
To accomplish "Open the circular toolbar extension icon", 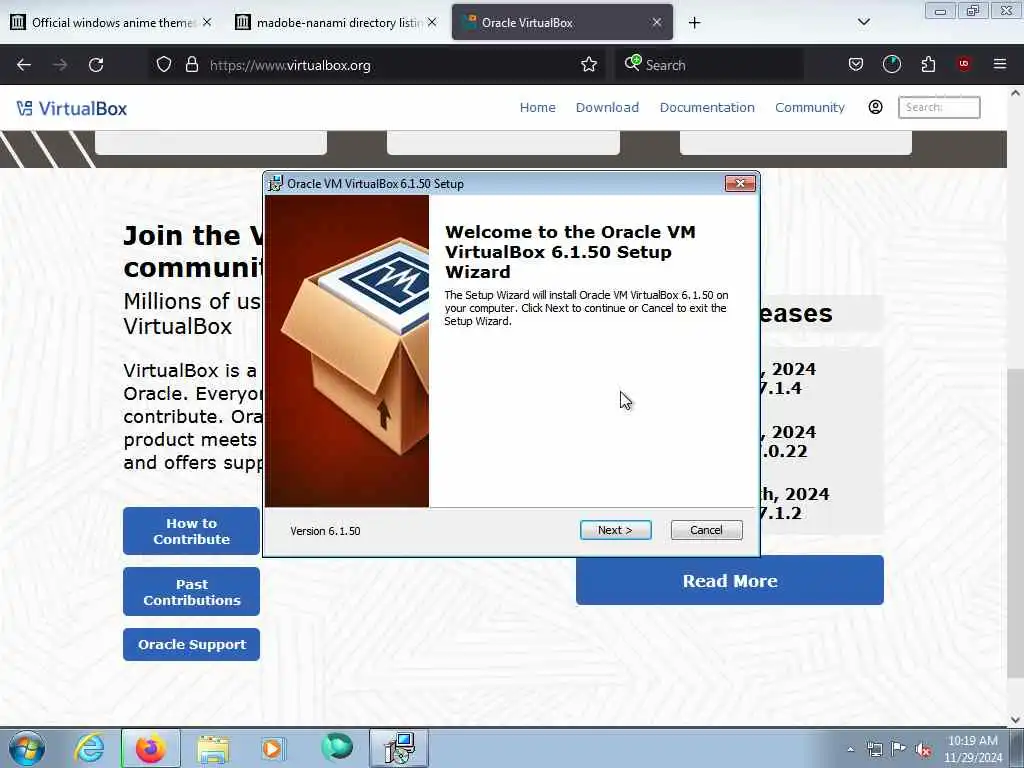I will pos(891,64).
